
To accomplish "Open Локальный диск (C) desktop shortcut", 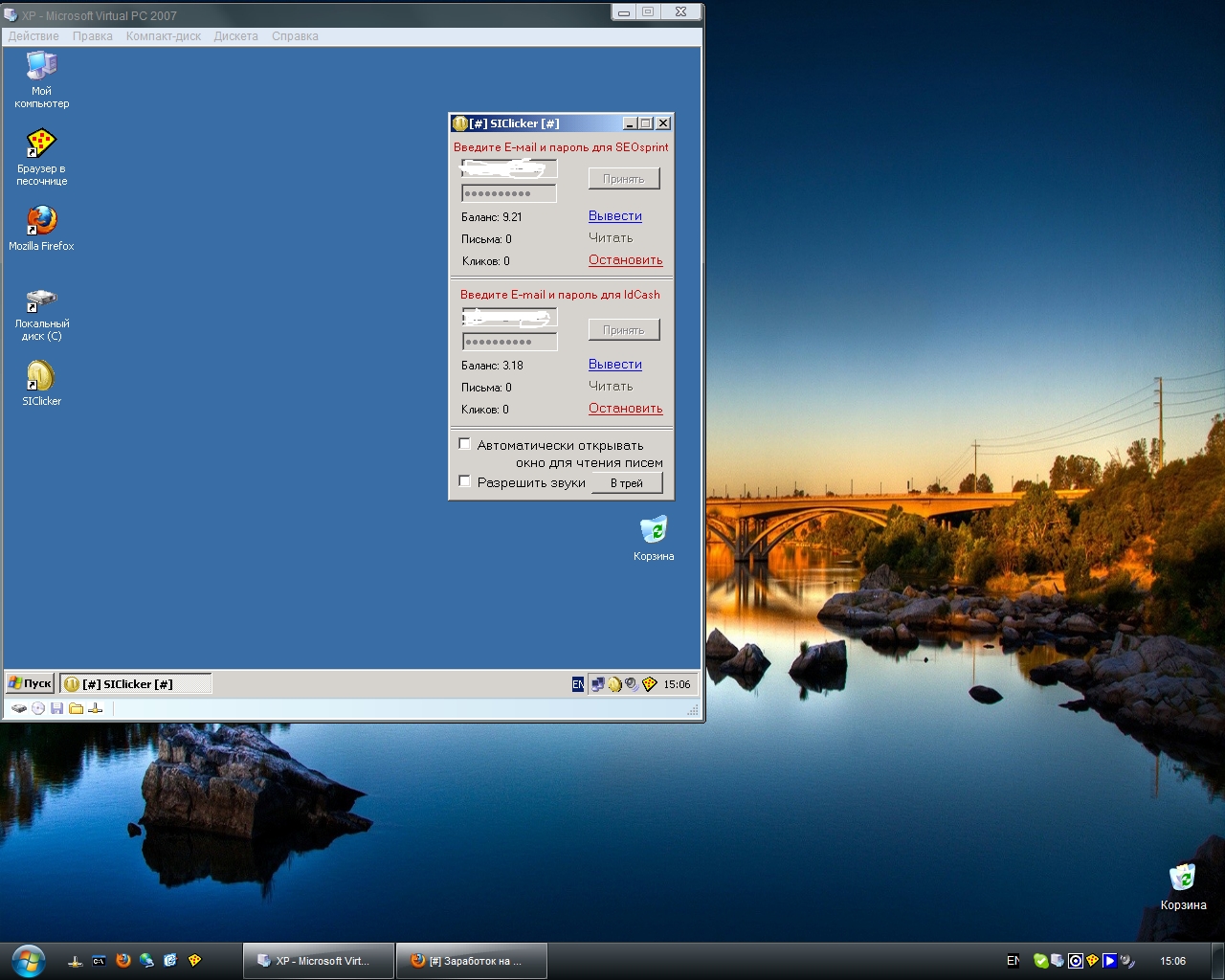I will [x=41, y=314].
